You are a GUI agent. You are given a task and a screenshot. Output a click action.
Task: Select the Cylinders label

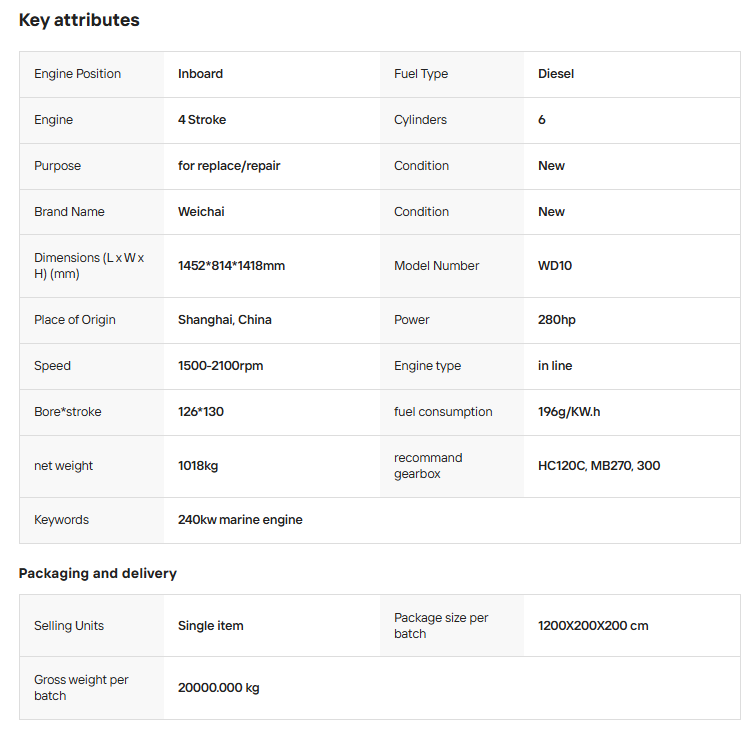(420, 120)
